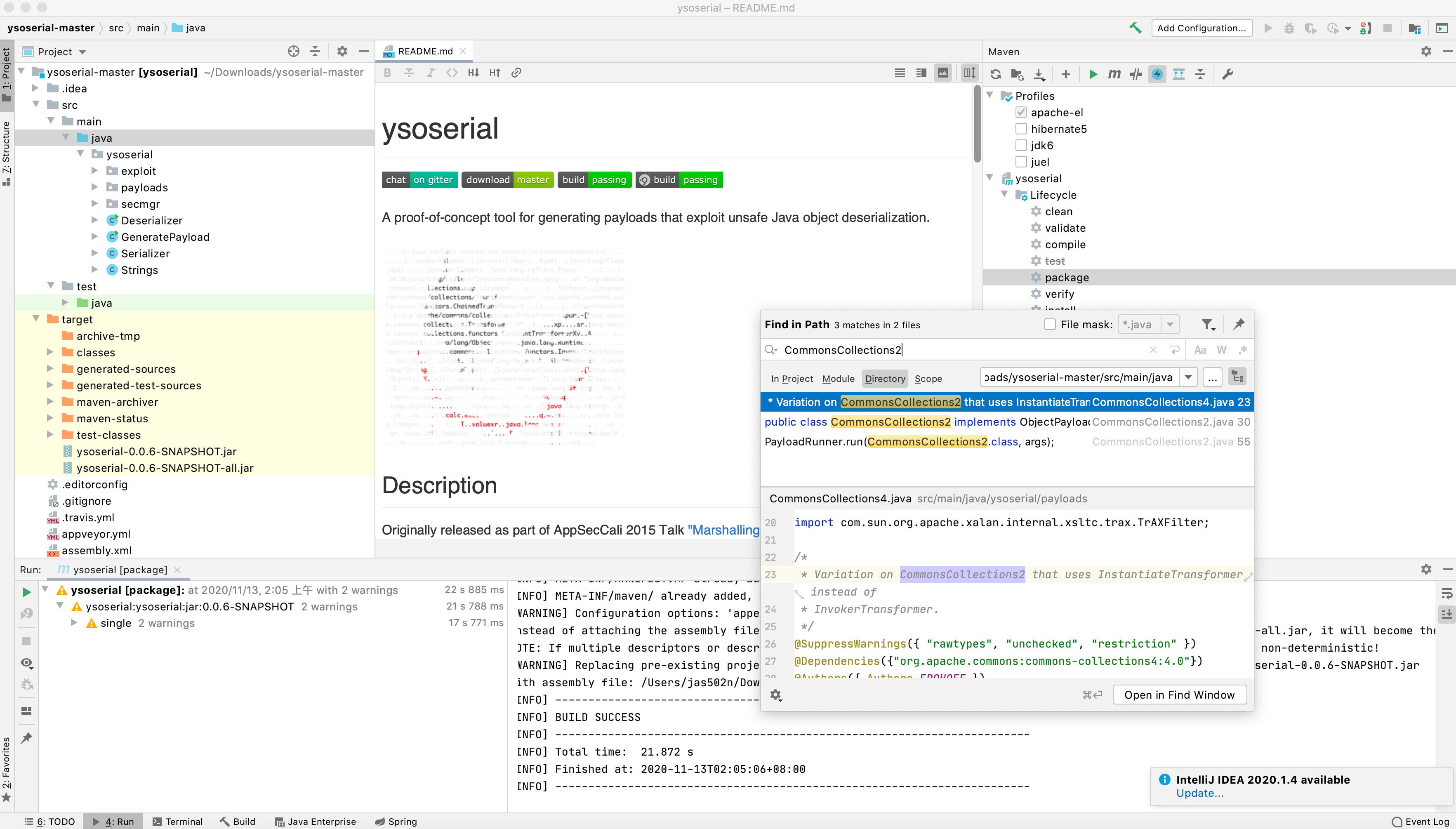The image size is (1456, 829).
Task: Rerun the build in Run panel
Action: (26, 592)
